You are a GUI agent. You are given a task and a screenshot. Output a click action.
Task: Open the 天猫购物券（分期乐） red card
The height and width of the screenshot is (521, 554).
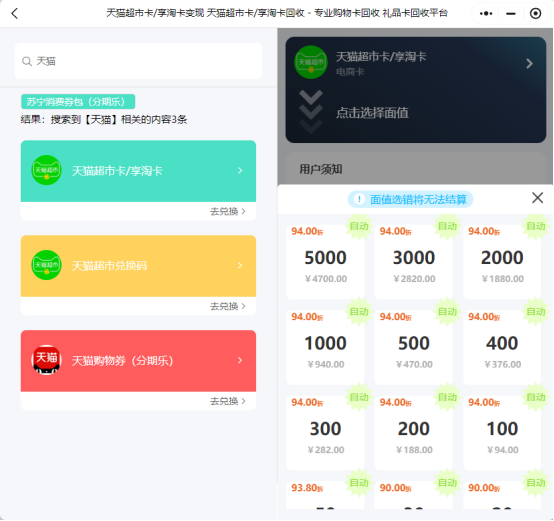138,361
